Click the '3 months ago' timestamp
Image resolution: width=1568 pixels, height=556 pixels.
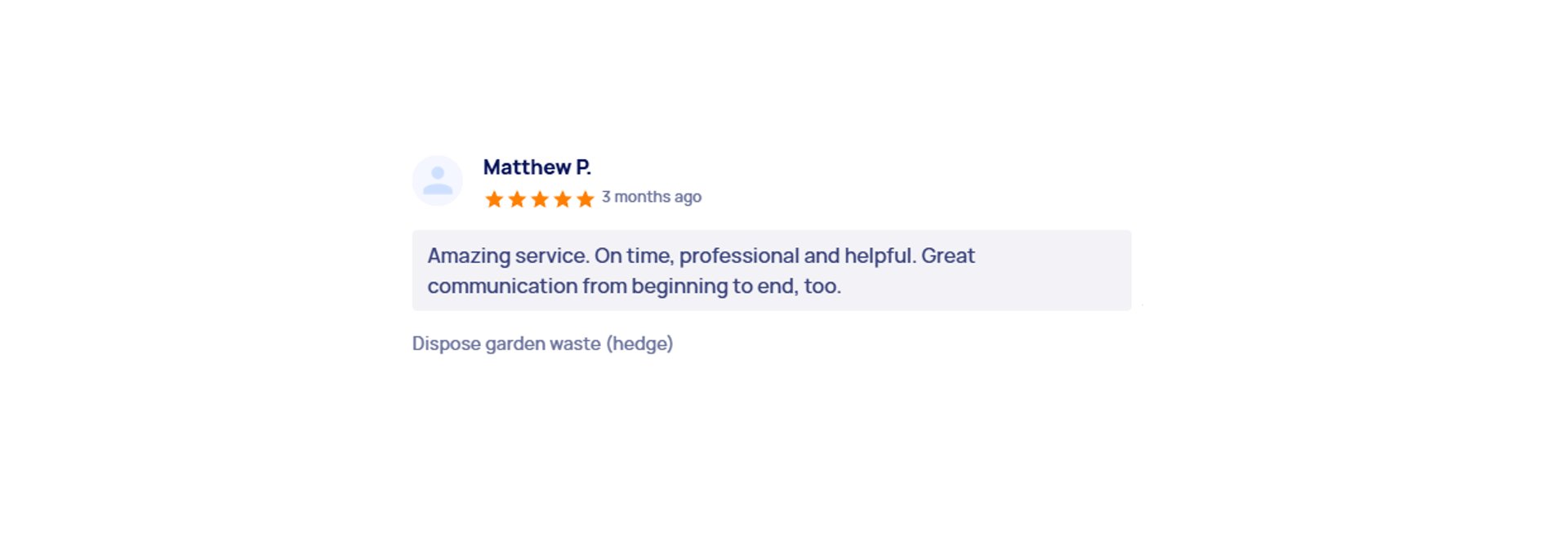coord(652,197)
